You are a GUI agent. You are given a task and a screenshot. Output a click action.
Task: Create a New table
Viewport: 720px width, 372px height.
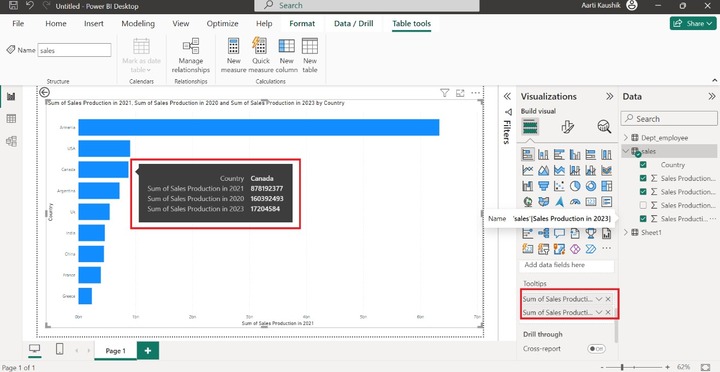pyautogui.click(x=310, y=56)
